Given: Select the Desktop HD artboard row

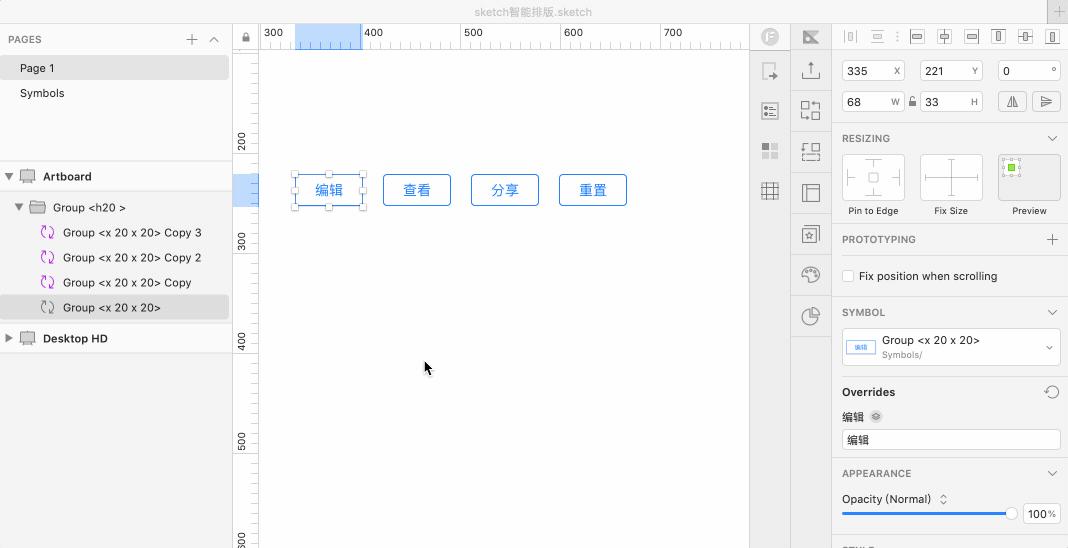Looking at the screenshot, I should pos(114,338).
